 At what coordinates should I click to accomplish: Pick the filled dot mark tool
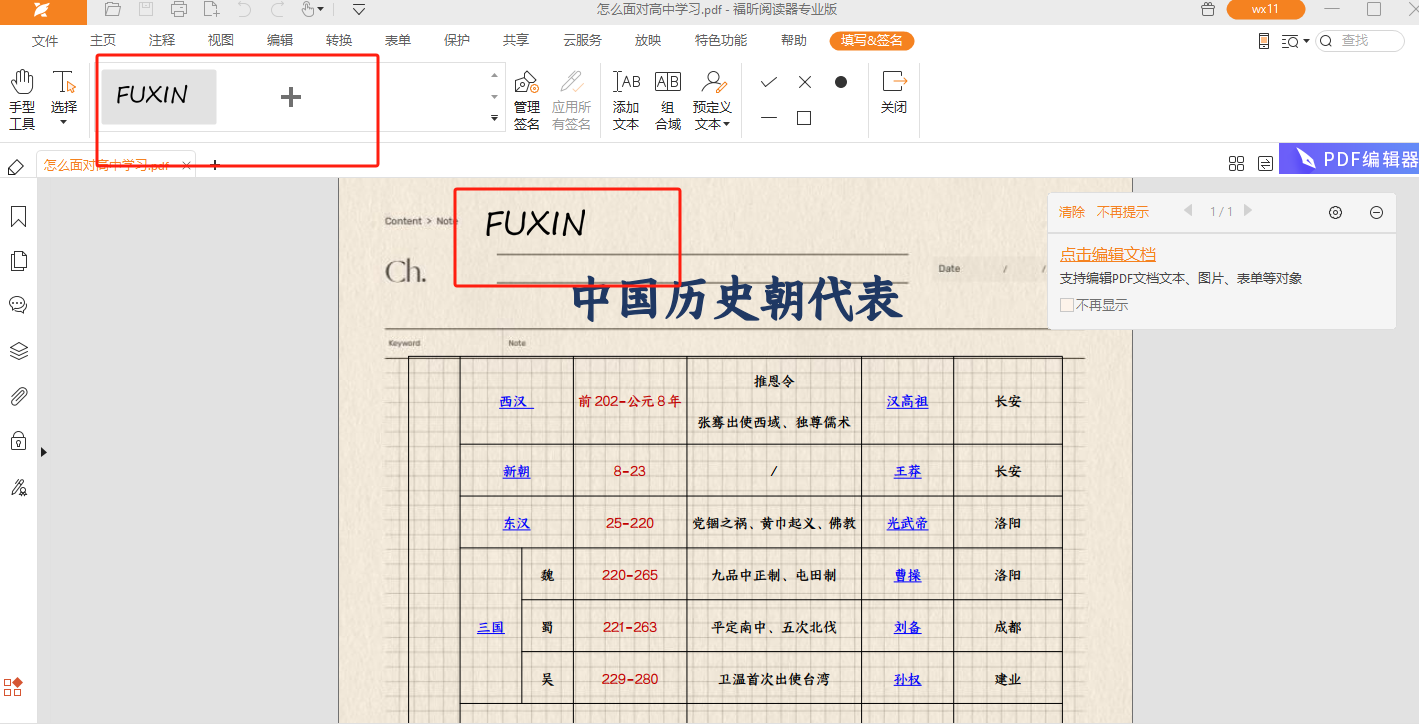tap(841, 82)
